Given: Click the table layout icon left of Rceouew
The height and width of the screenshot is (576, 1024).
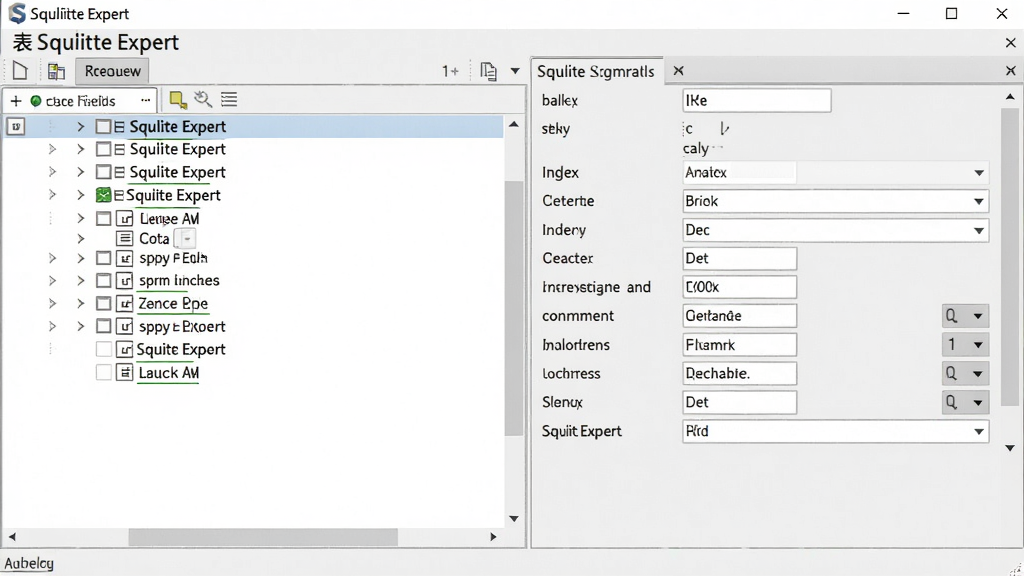Looking at the screenshot, I should pyautogui.click(x=56, y=71).
